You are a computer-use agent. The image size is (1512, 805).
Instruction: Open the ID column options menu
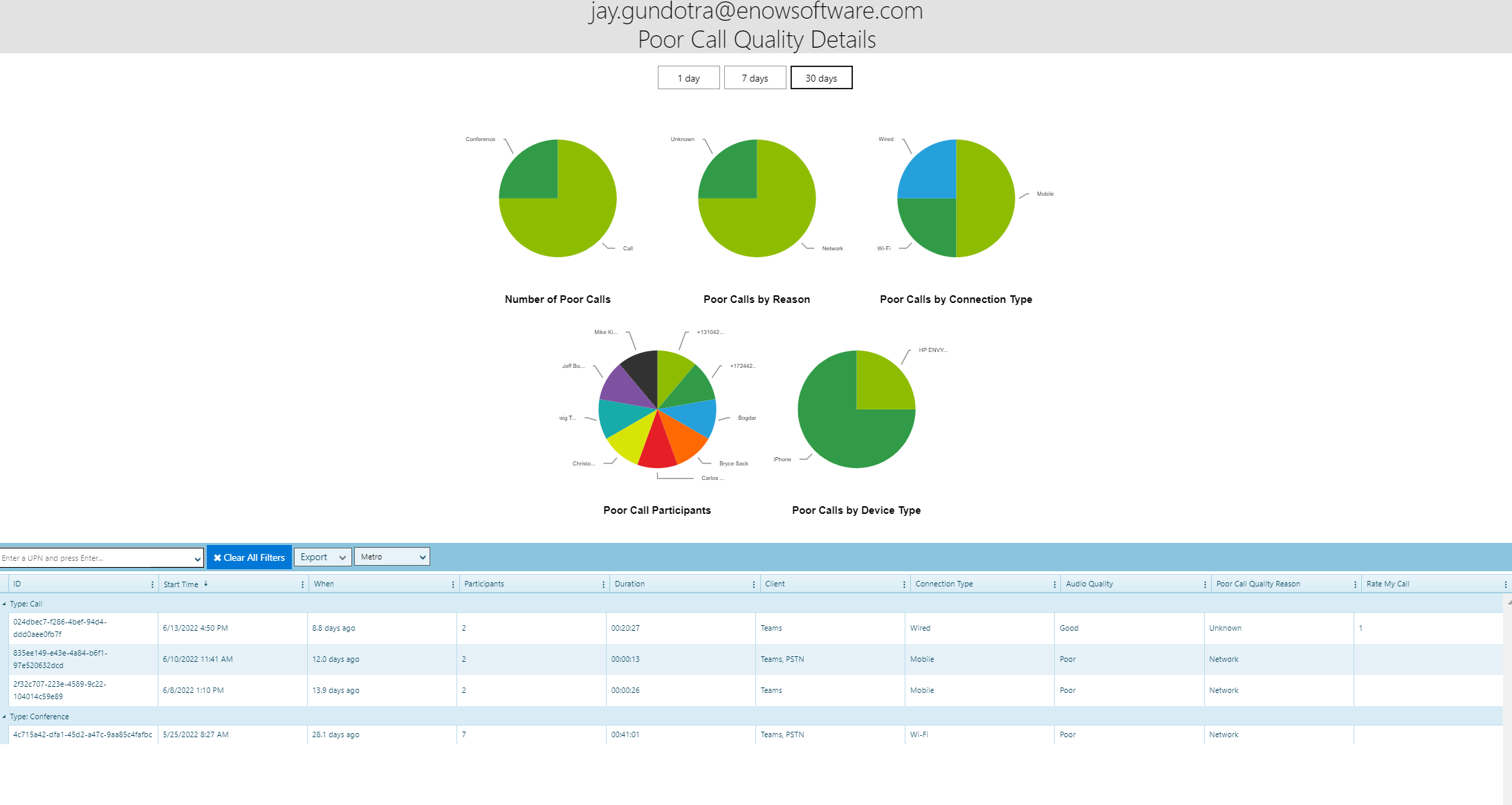pos(153,584)
